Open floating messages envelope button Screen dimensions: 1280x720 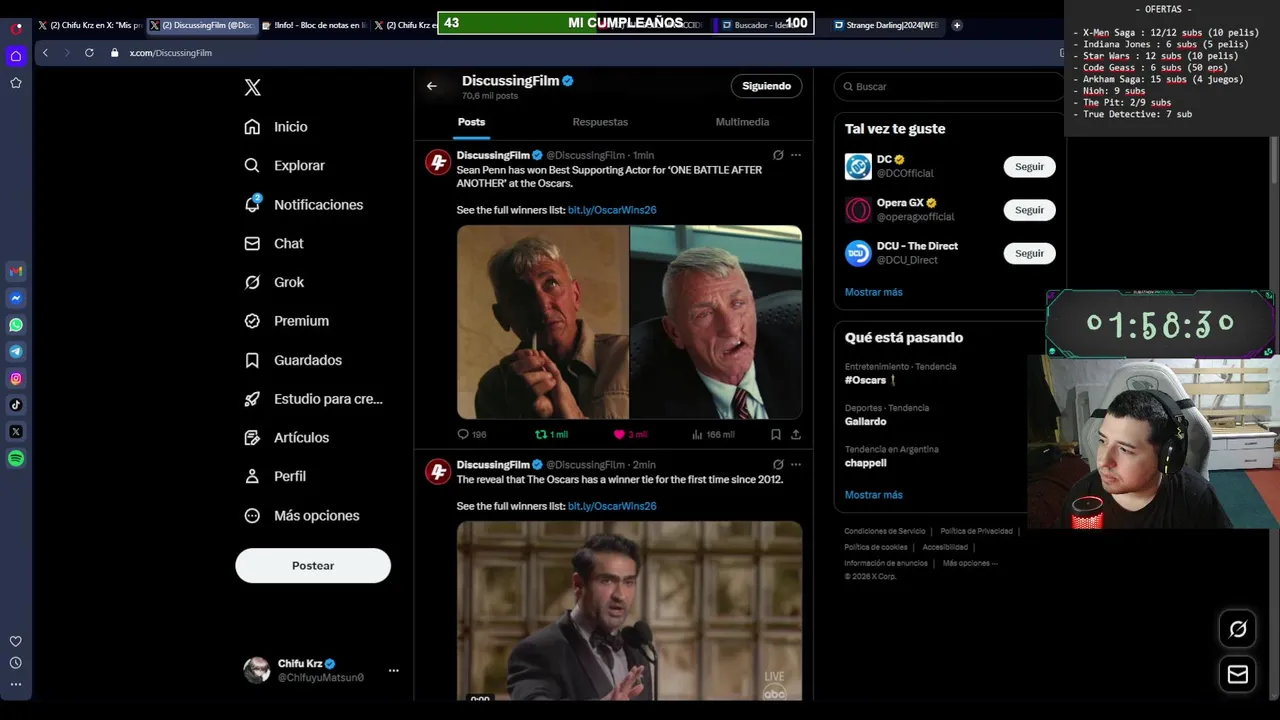(1238, 675)
